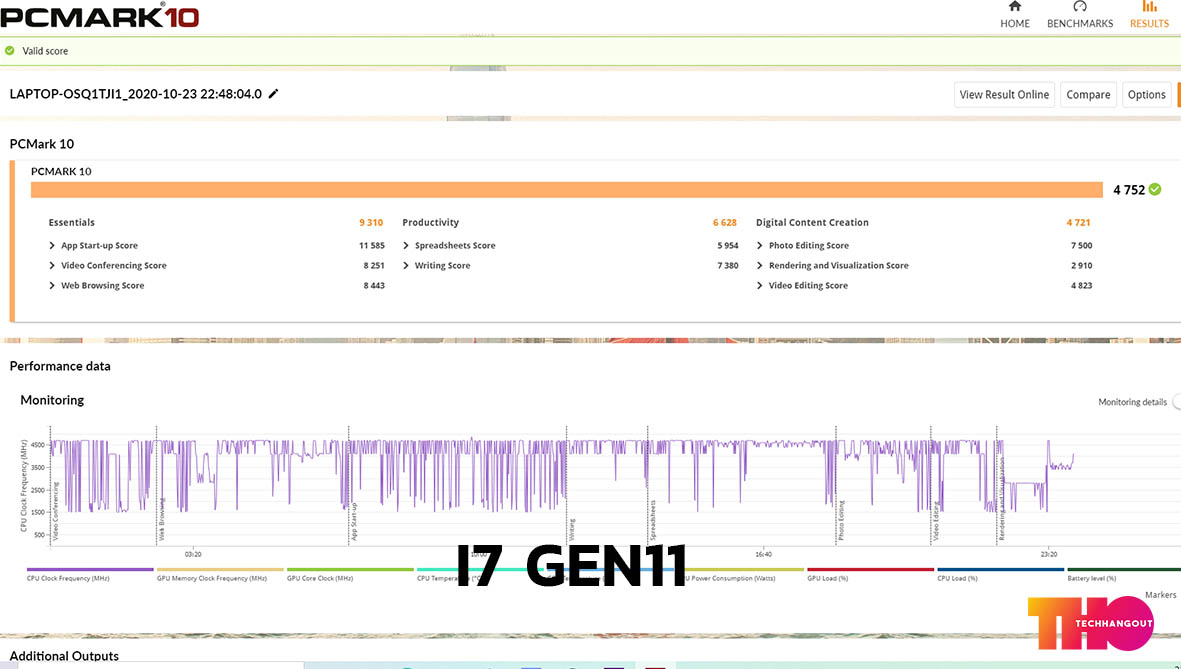Toggle GPU Memory Clock Frequency legend series
This screenshot has height=669, width=1181.
[220, 574]
